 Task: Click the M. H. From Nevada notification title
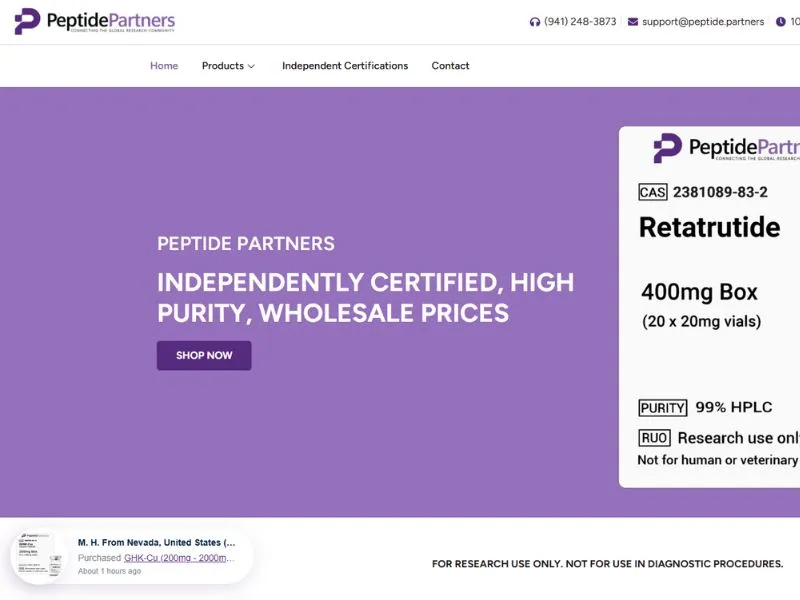(156, 543)
